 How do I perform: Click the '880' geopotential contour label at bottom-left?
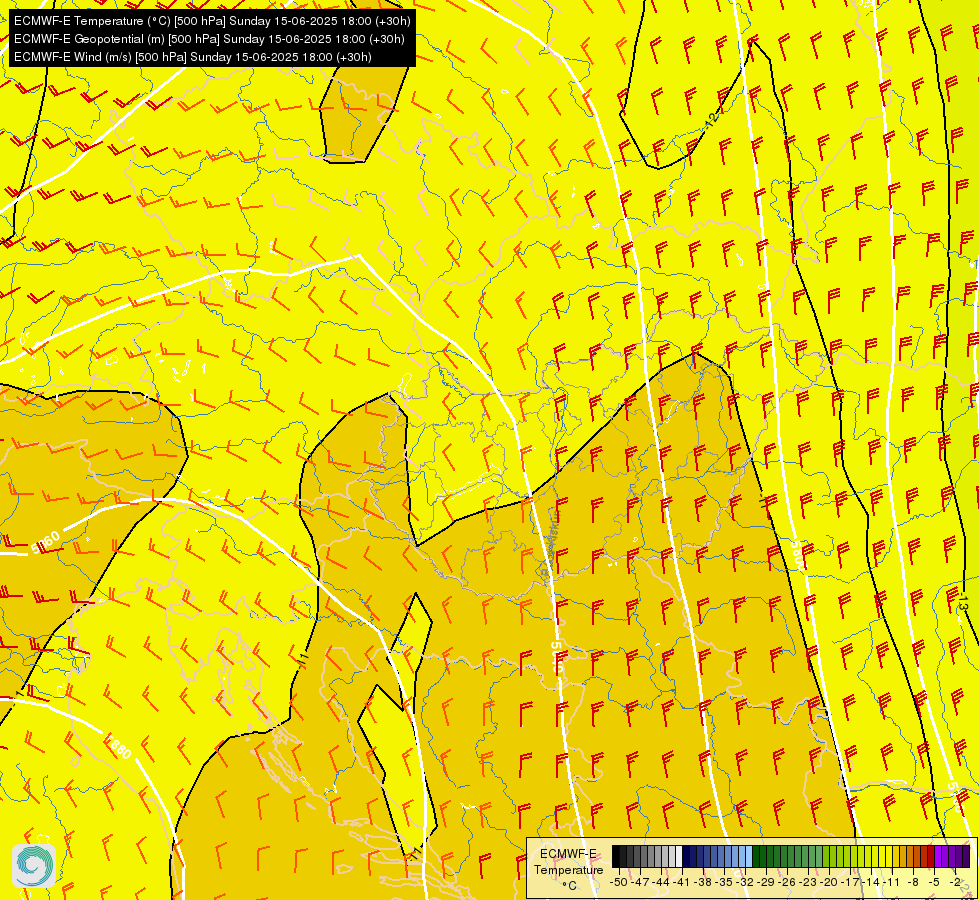pyautogui.click(x=119, y=748)
